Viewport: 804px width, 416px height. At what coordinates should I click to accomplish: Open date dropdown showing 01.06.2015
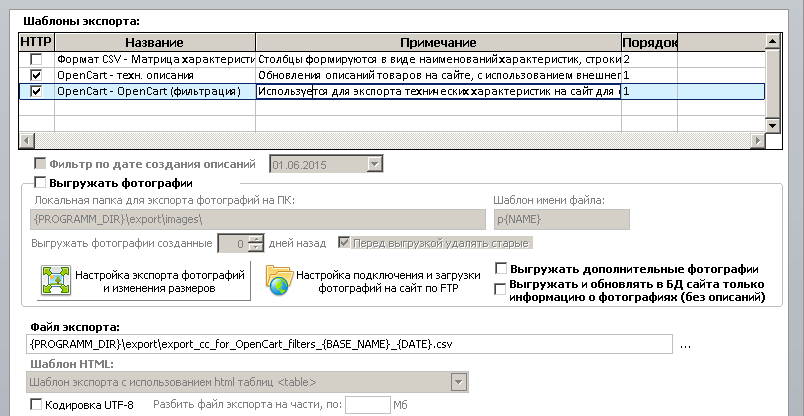(x=375, y=165)
